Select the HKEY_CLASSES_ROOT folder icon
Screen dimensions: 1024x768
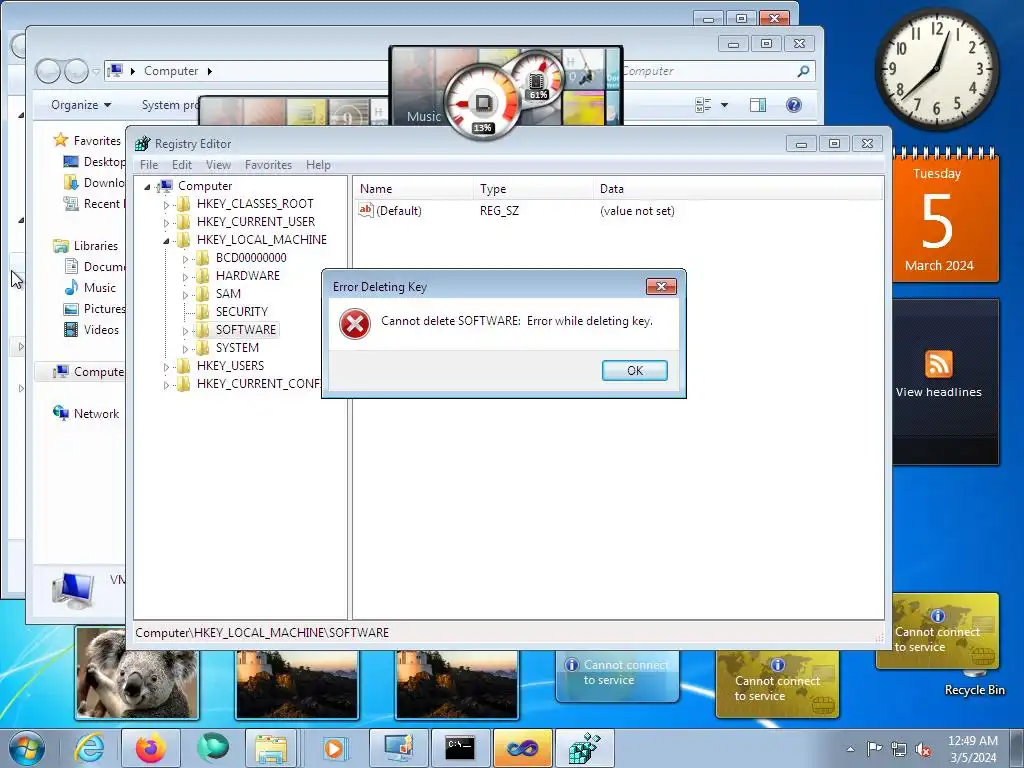[x=184, y=204]
